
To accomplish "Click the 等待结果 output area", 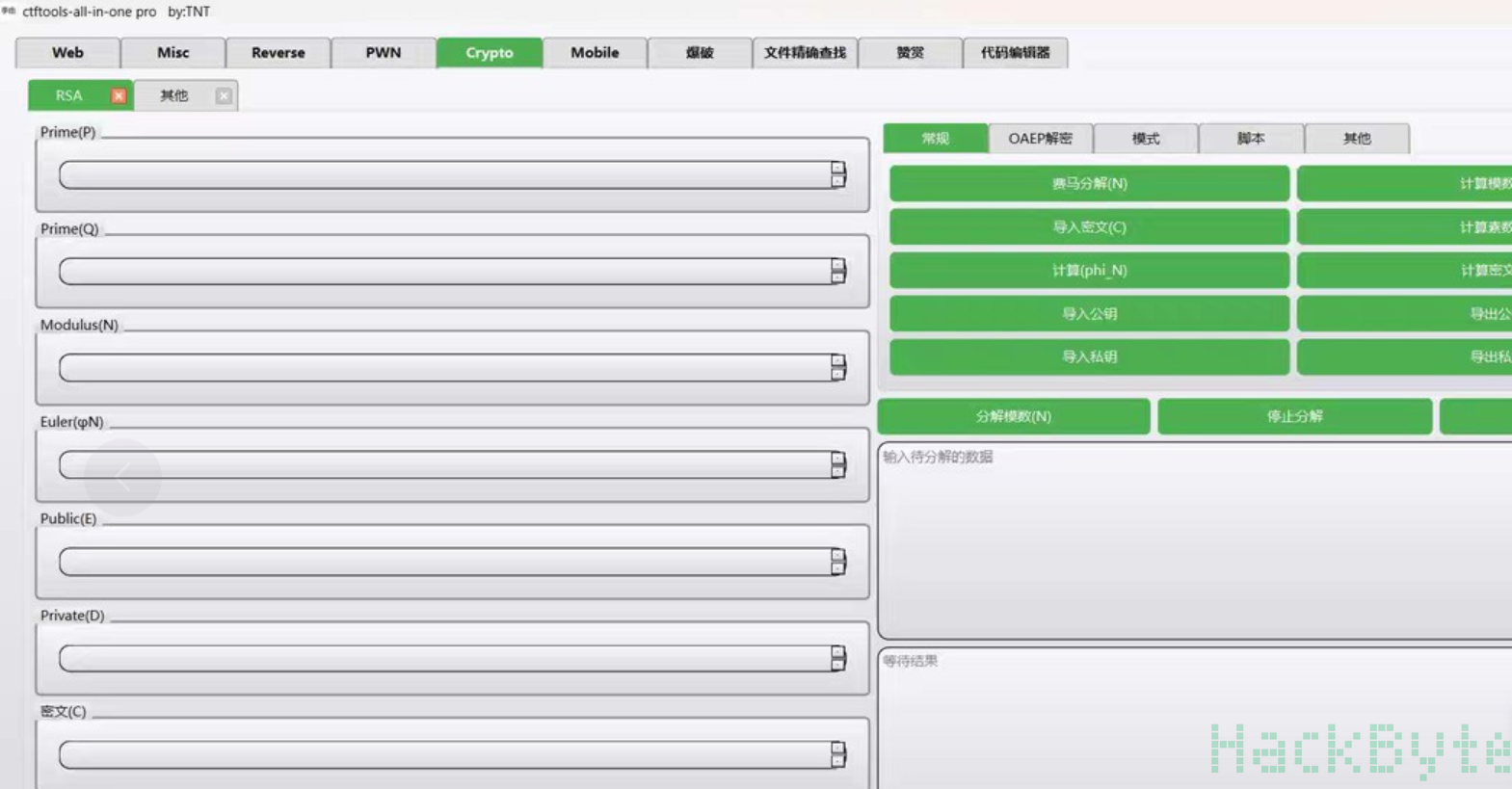I will [x=1195, y=719].
